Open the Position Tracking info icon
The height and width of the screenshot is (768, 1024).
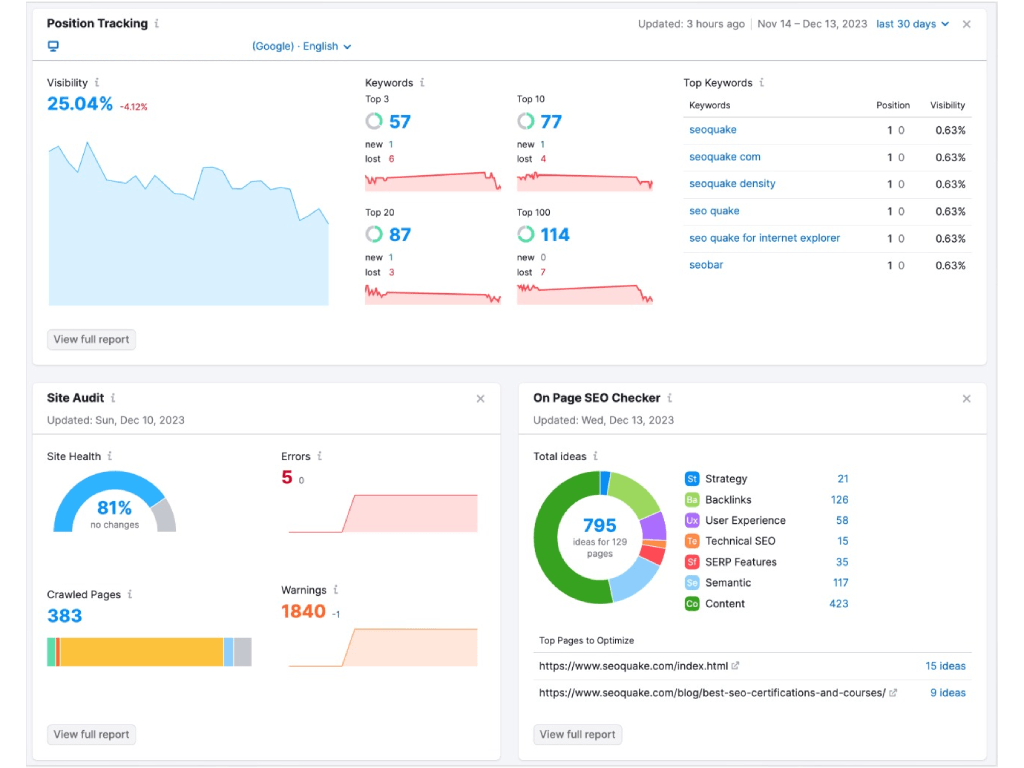[157, 24]
